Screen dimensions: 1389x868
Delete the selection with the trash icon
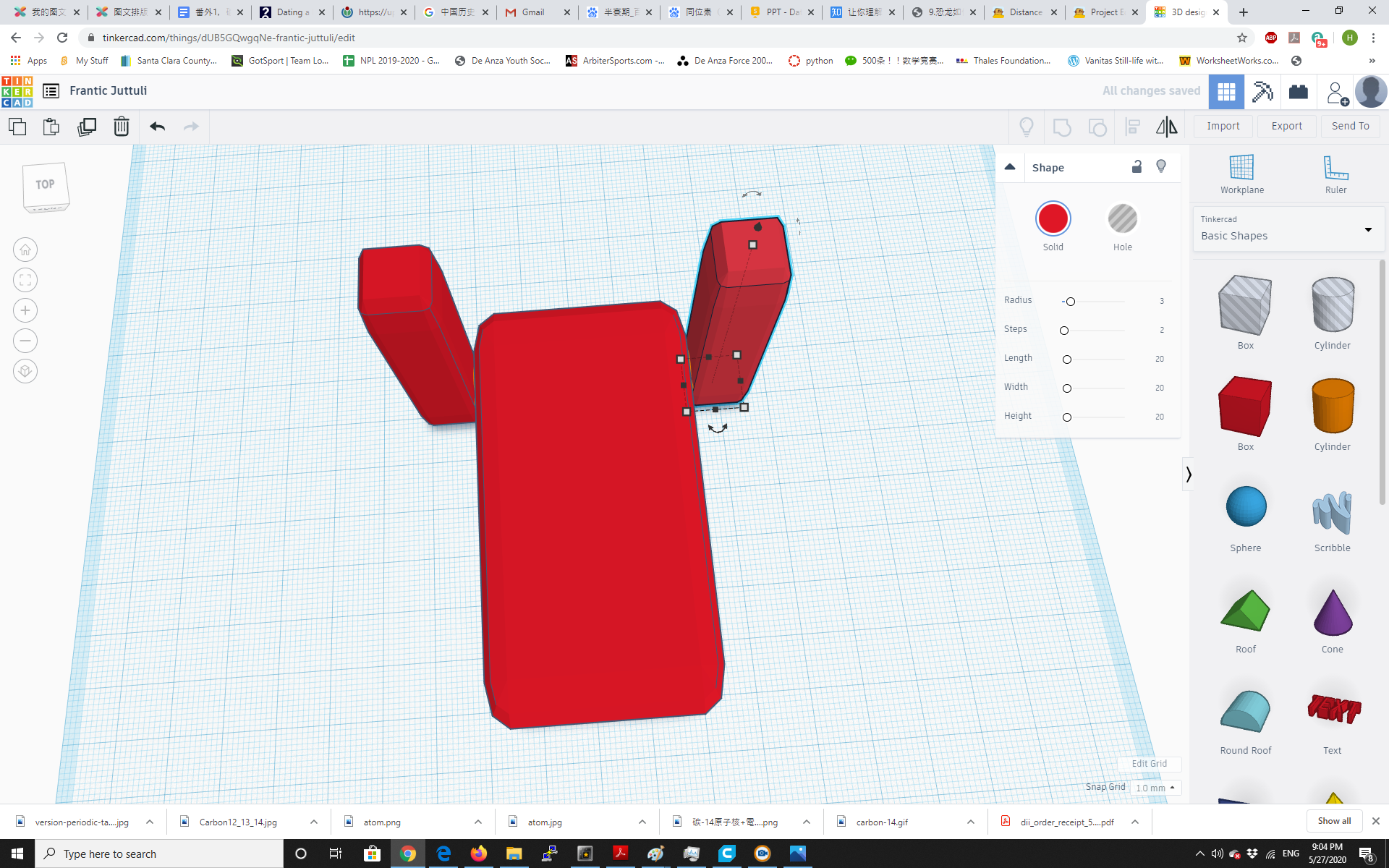121,127
